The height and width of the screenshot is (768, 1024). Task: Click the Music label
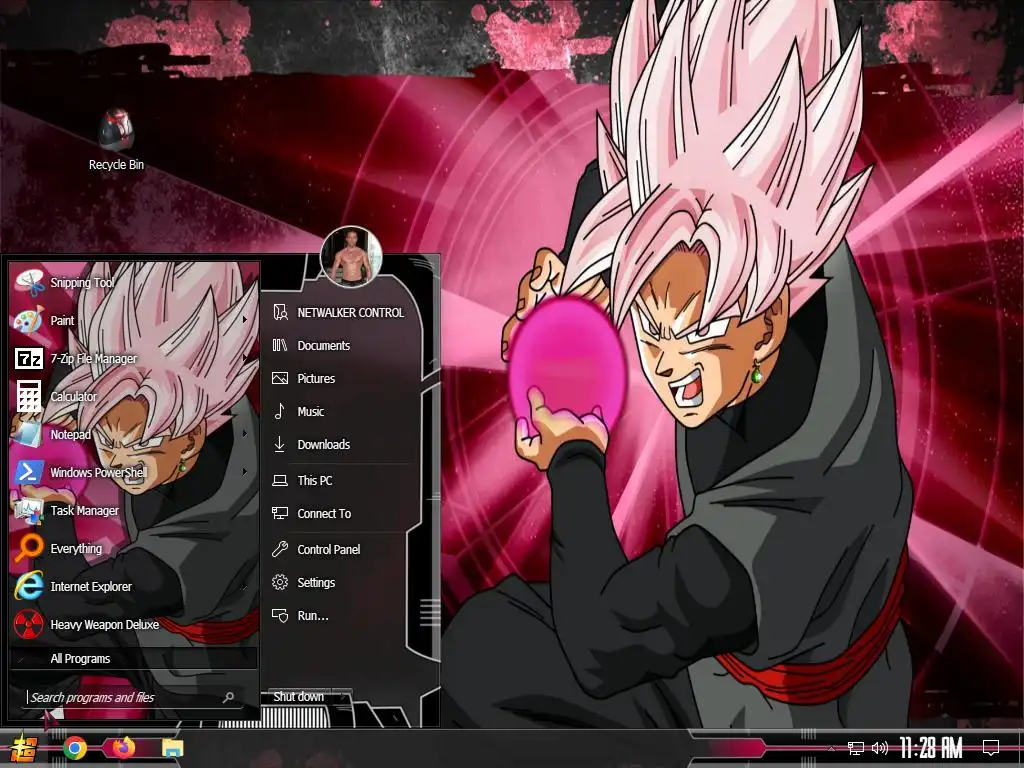click(x=311, y=411)
